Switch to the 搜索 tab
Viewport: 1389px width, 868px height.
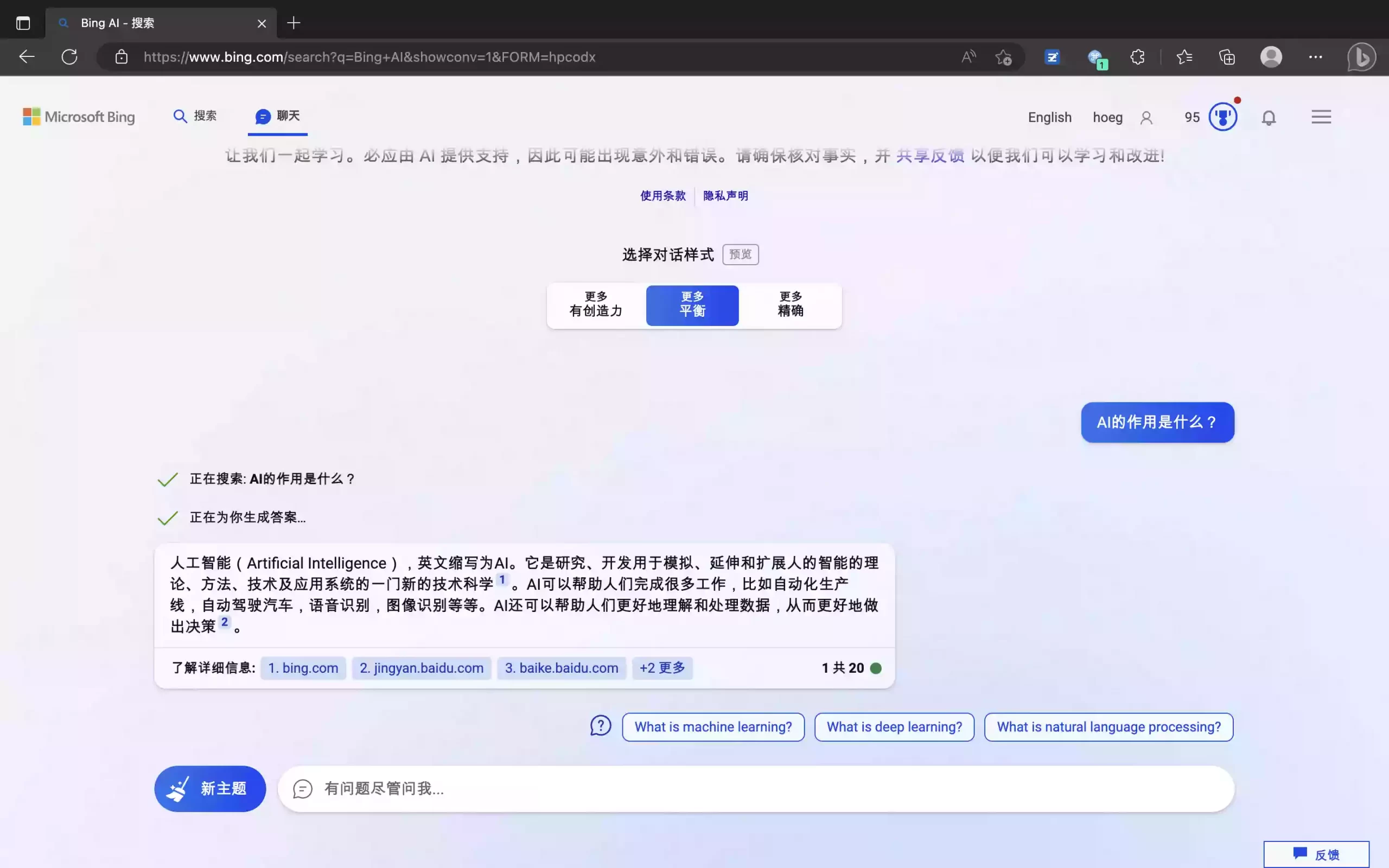tap(195, 116)
